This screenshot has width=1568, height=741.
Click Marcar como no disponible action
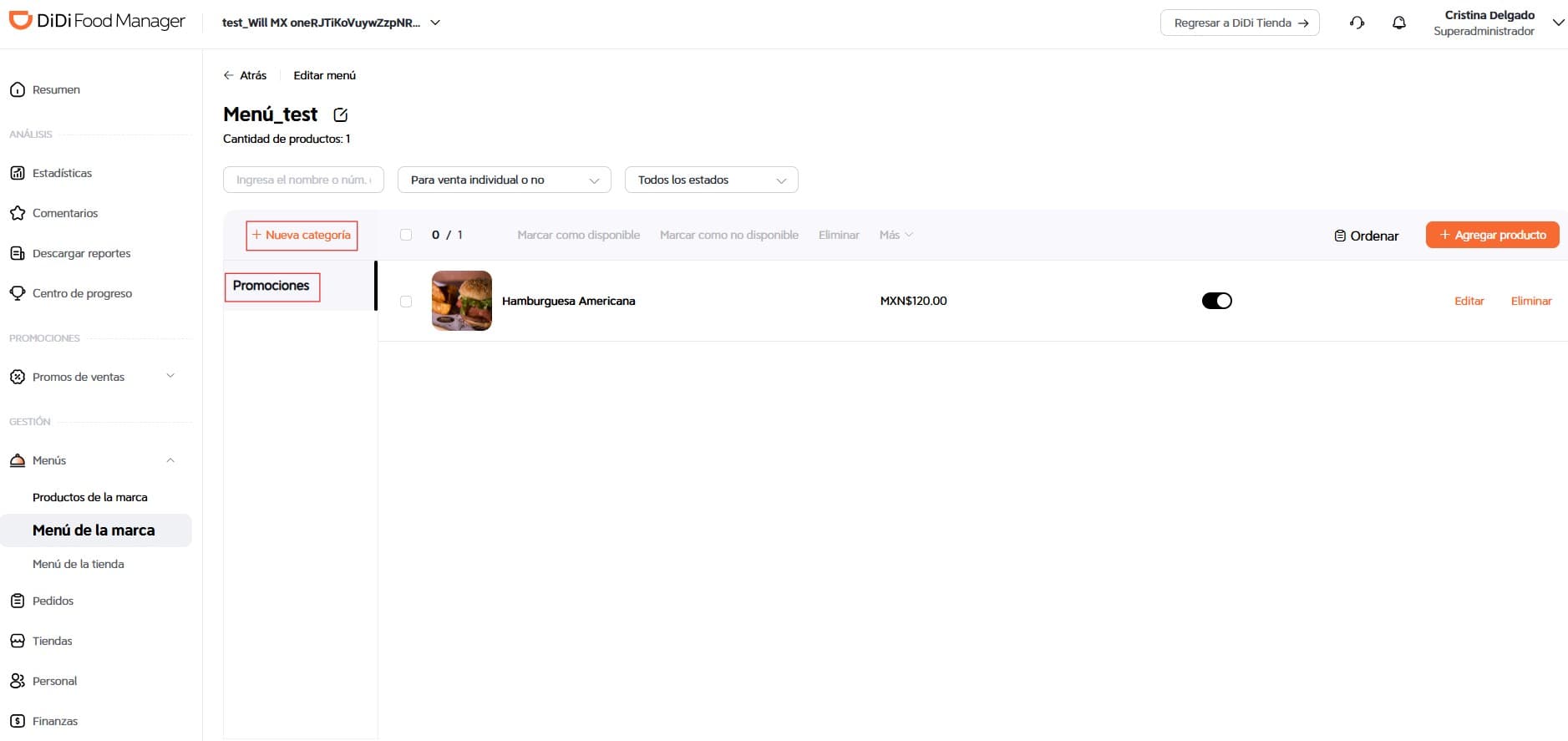pyautogui.click(x=729, y=235)
